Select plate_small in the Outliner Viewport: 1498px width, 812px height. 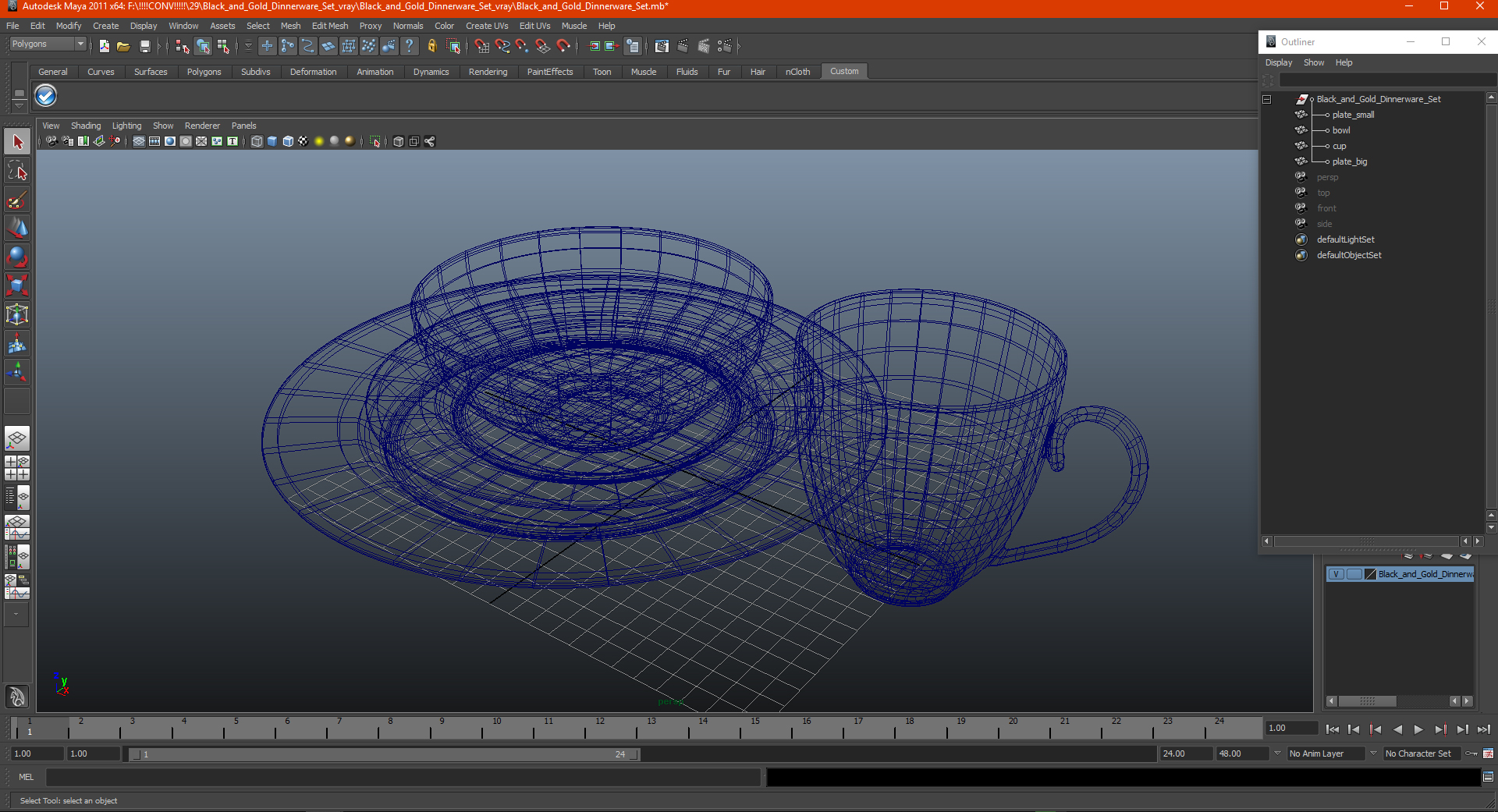point(1353,115)
